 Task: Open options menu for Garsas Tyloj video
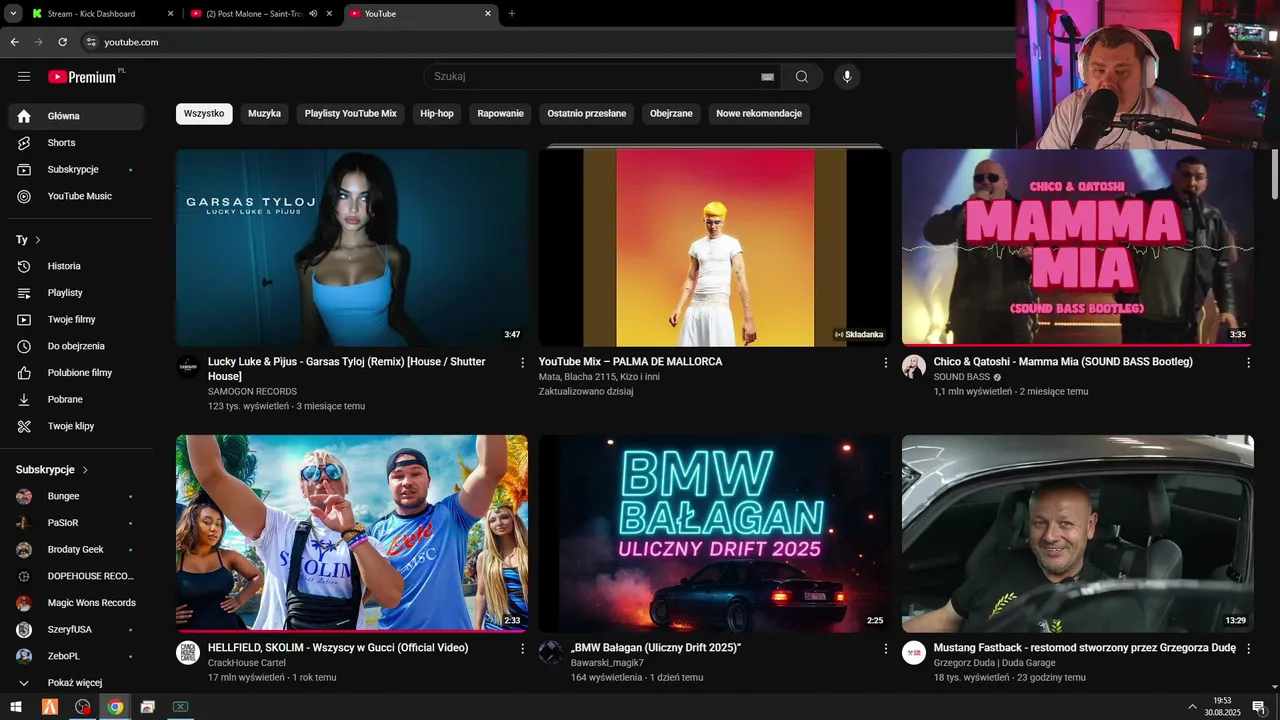coord(522,363)
